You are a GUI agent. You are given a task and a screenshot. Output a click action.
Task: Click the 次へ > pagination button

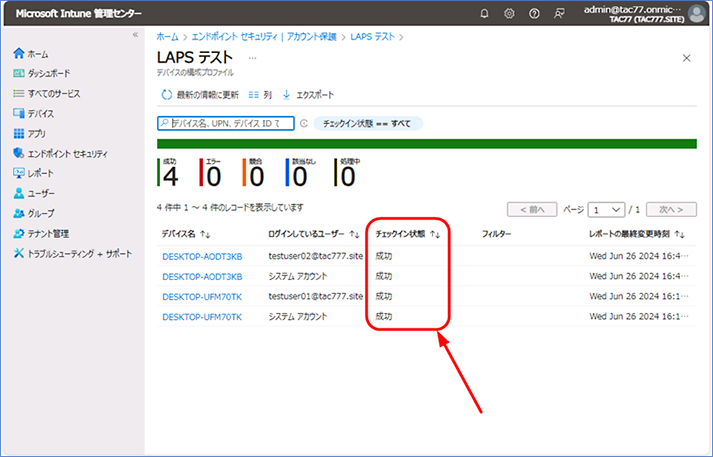(x=671, y=210)
